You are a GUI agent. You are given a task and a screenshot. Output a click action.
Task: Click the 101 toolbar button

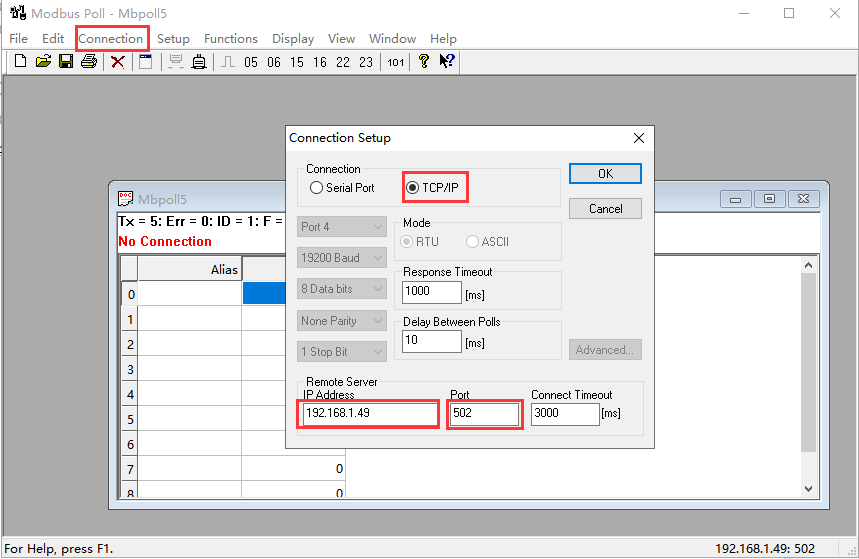coord(396,62)
